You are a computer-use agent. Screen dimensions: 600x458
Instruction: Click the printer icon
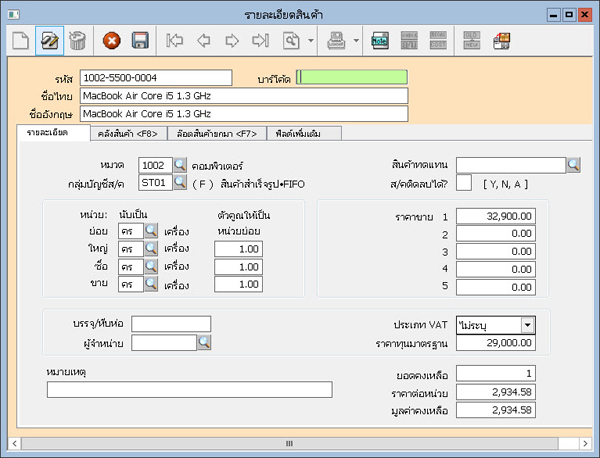[336, 41]
